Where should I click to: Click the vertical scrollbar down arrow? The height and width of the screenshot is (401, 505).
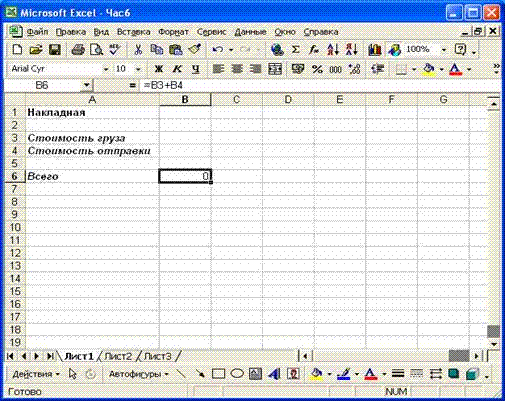494,344
